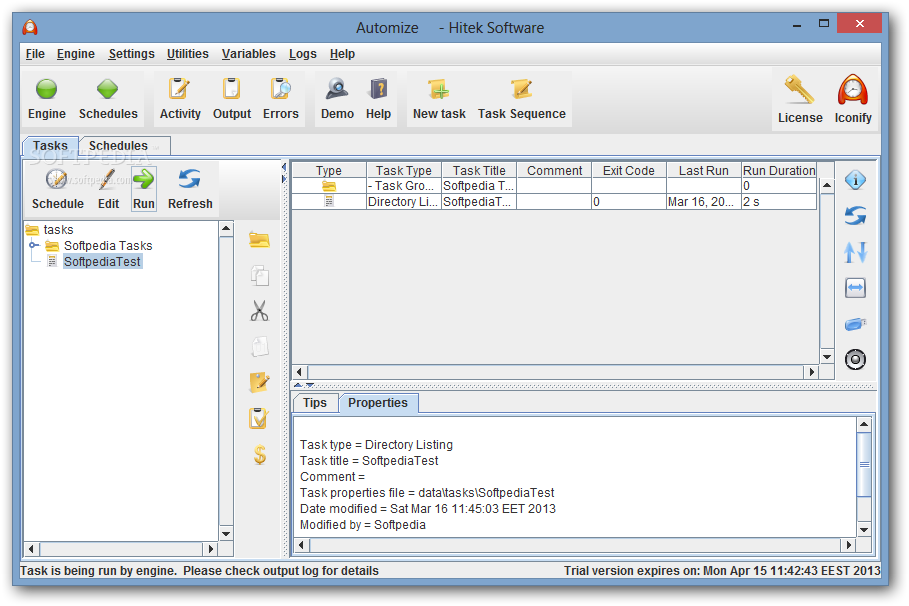This screenshot has height=606, width=909.
Task: Click the License key icon
Action: pyautogui.click(x=799, y=90)
